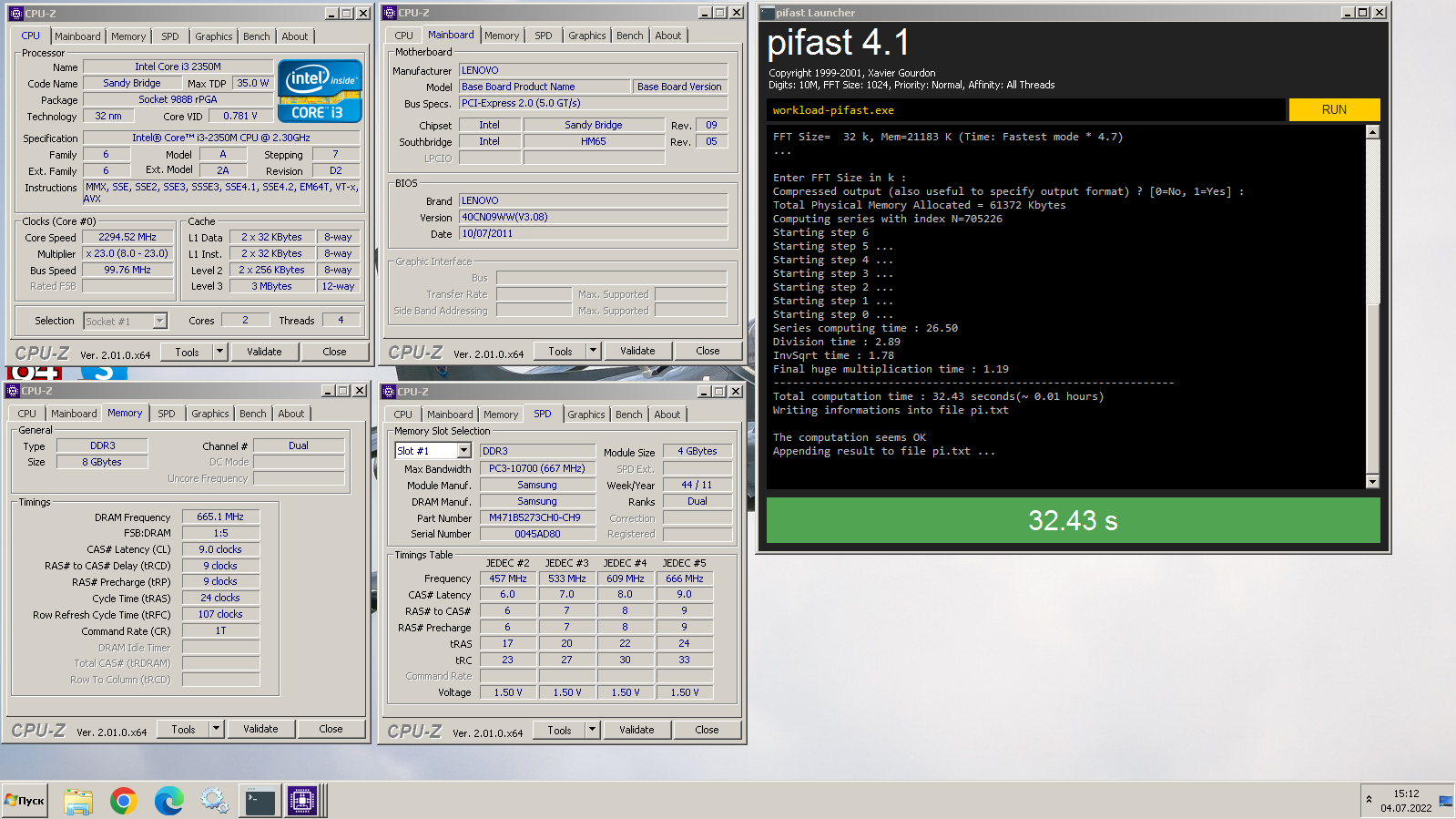Image resolution: width=1456 pixels, height=819 pixels.
Task: Click CPU-Z title icon in Mainboard window
Action: click(x=390, y=13)
